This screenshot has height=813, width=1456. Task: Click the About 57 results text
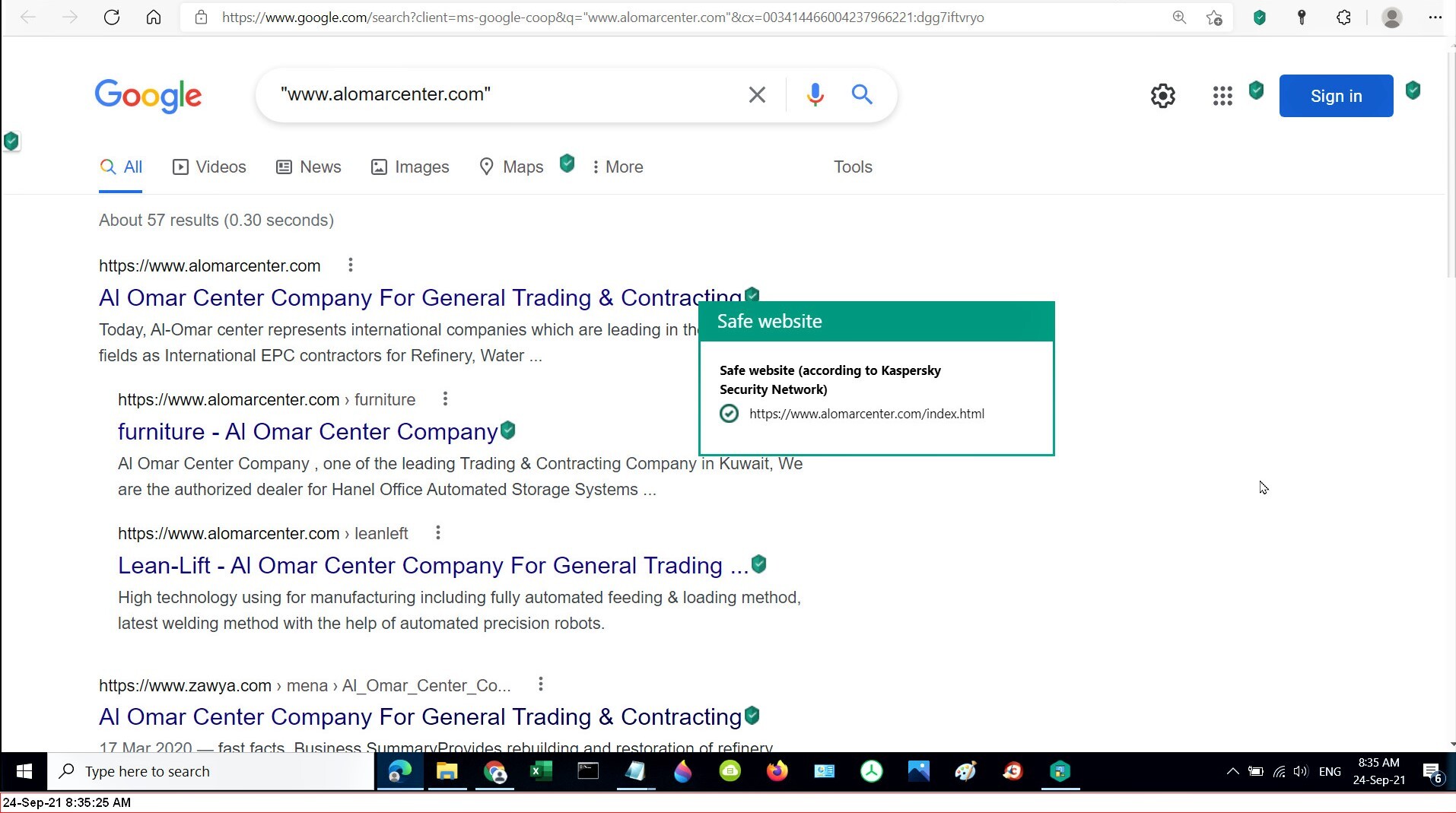(216, 221)
